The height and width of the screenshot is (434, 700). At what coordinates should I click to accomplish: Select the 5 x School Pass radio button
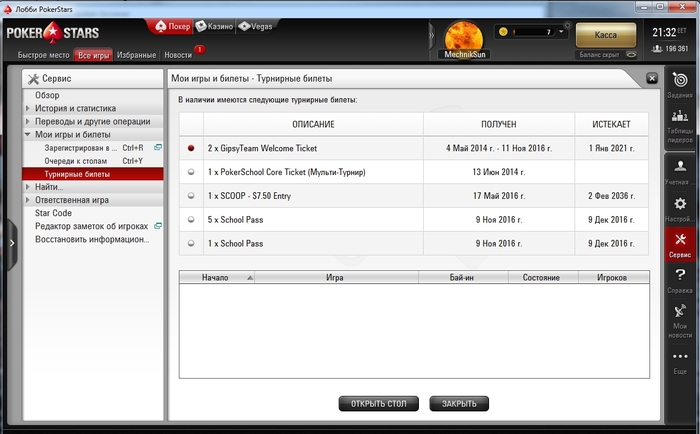point(191,219)
